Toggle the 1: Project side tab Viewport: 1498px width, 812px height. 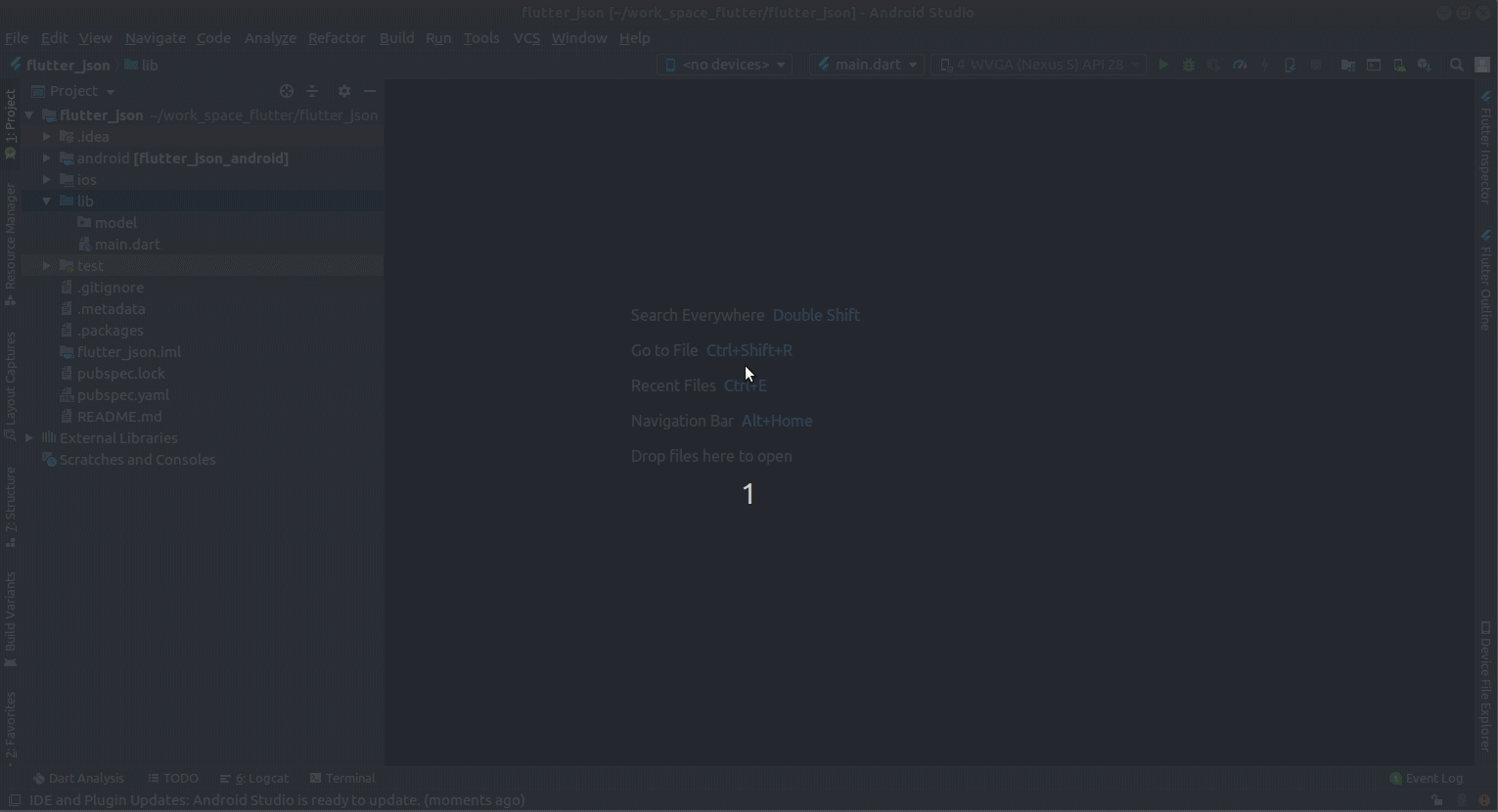[11, 125]
